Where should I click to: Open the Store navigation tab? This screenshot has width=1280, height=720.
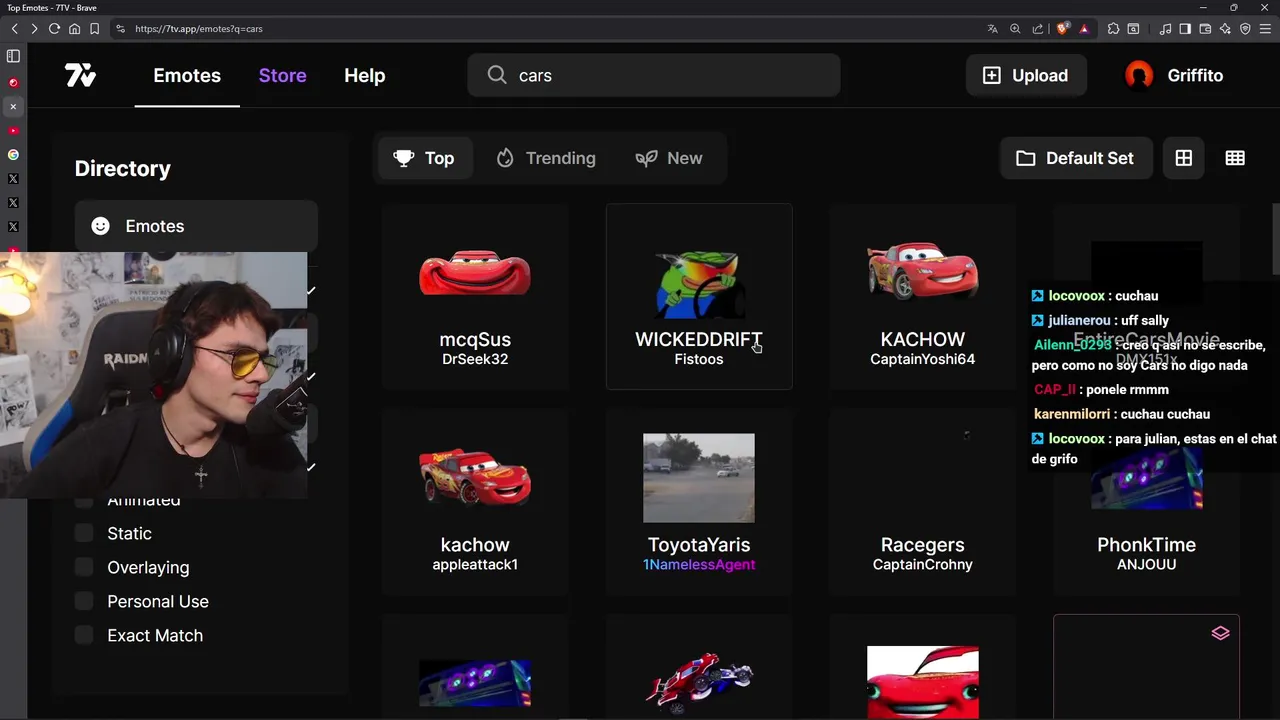tap(282, 75)
